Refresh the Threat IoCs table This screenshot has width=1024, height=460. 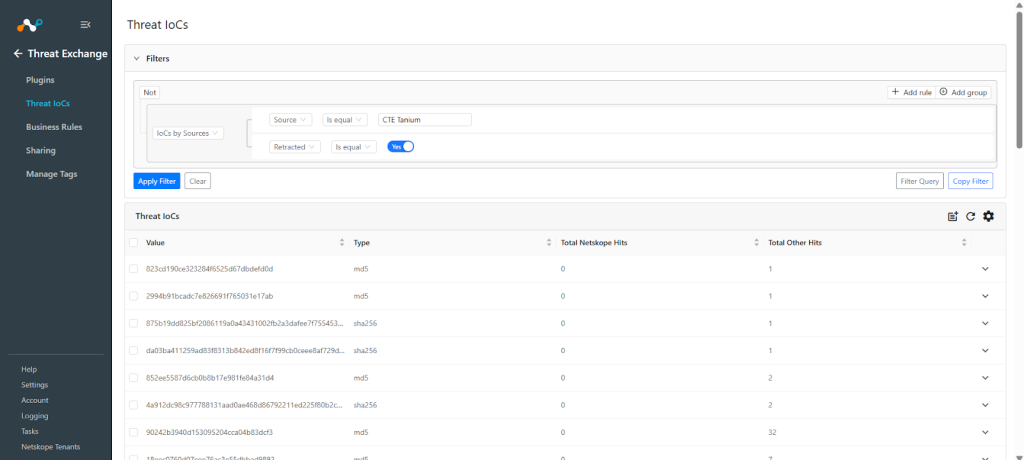(x=970, y=216)
